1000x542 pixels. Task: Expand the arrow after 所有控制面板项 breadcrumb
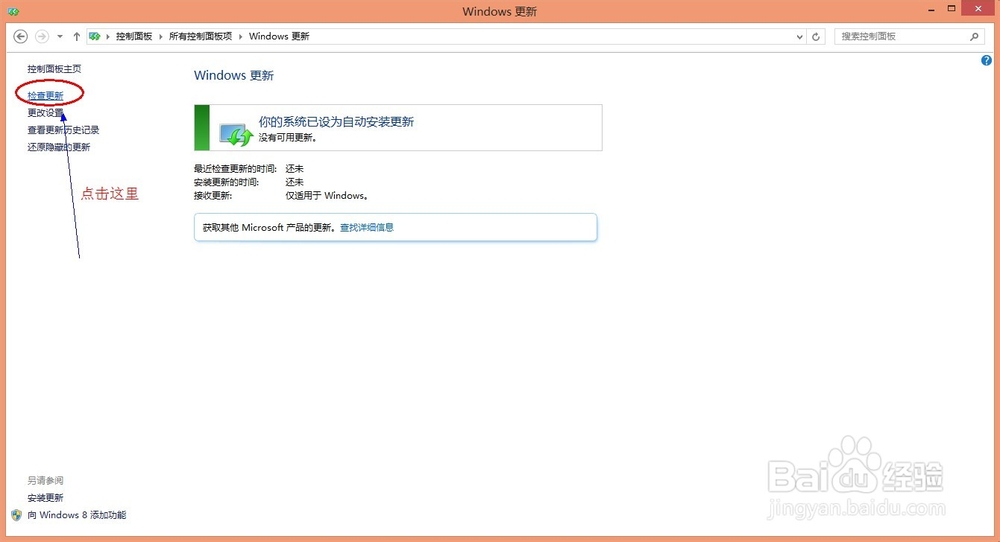click(x=240, y=37)
